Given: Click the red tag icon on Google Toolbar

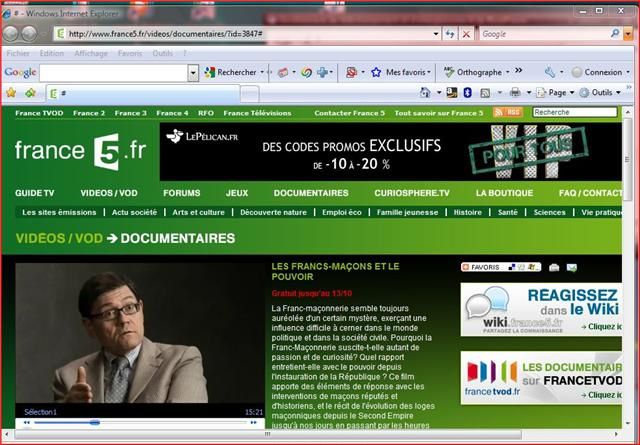Looking at the screenshot, I should pos(283,73).
